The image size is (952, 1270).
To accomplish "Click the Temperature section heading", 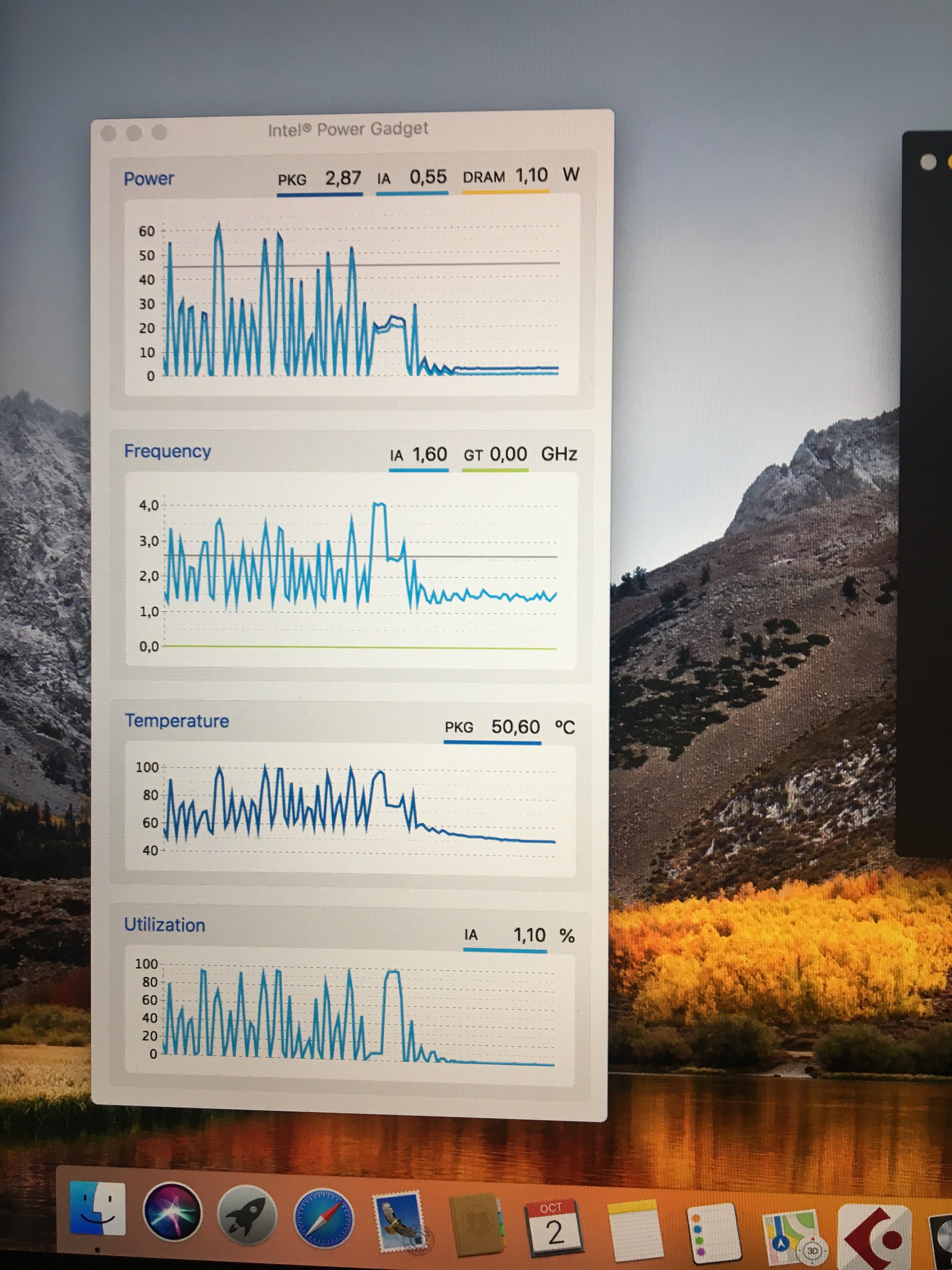I will click(x=177, y=721).
